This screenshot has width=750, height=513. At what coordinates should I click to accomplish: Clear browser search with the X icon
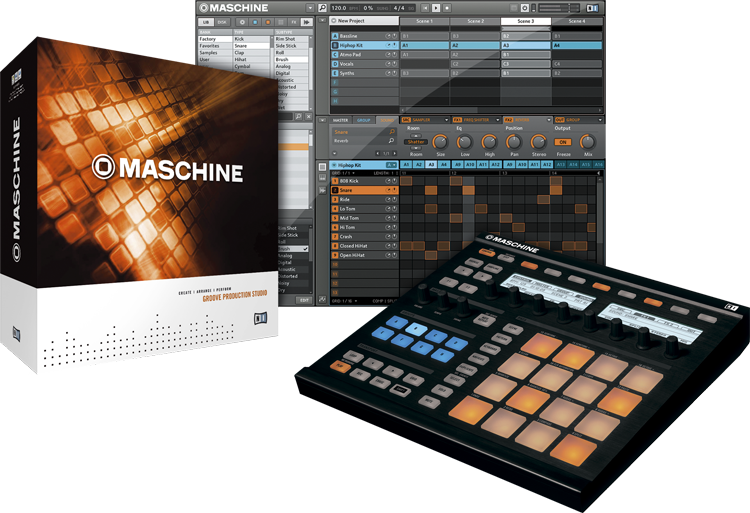tap(309, 116)
